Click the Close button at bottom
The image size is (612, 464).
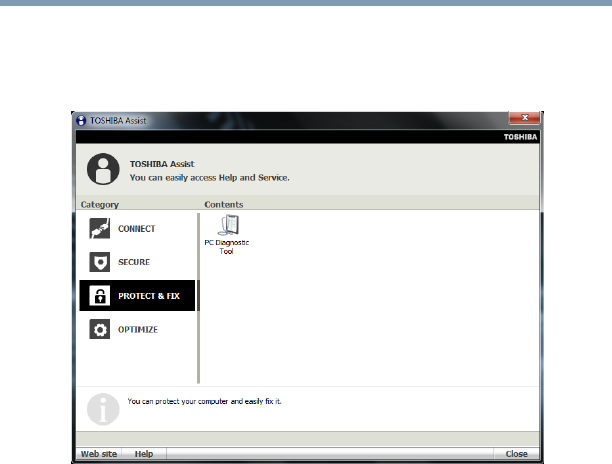tap(516, 454)
